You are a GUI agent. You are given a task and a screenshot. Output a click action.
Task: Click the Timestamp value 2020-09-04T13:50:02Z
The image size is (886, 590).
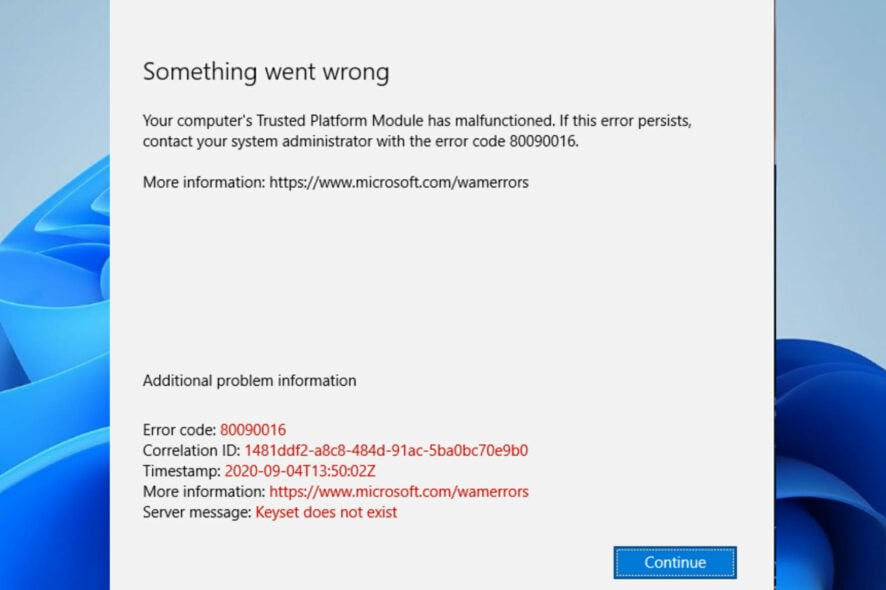[x=298, y=470]
